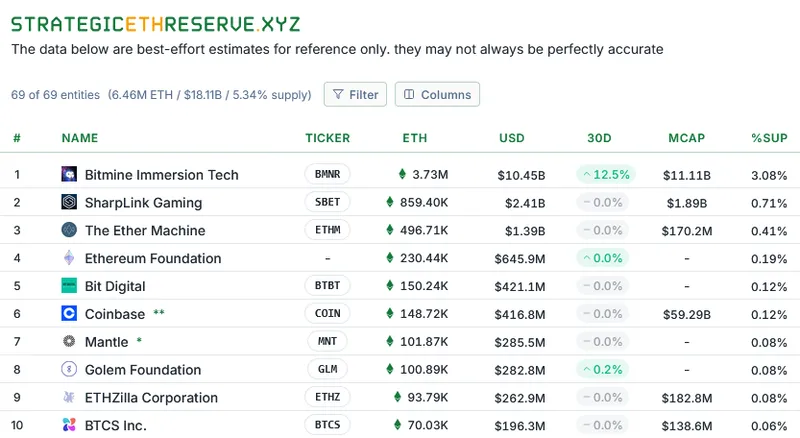
Task: Click the SharpLink Gaming logo icon
Action: point(69,203)
